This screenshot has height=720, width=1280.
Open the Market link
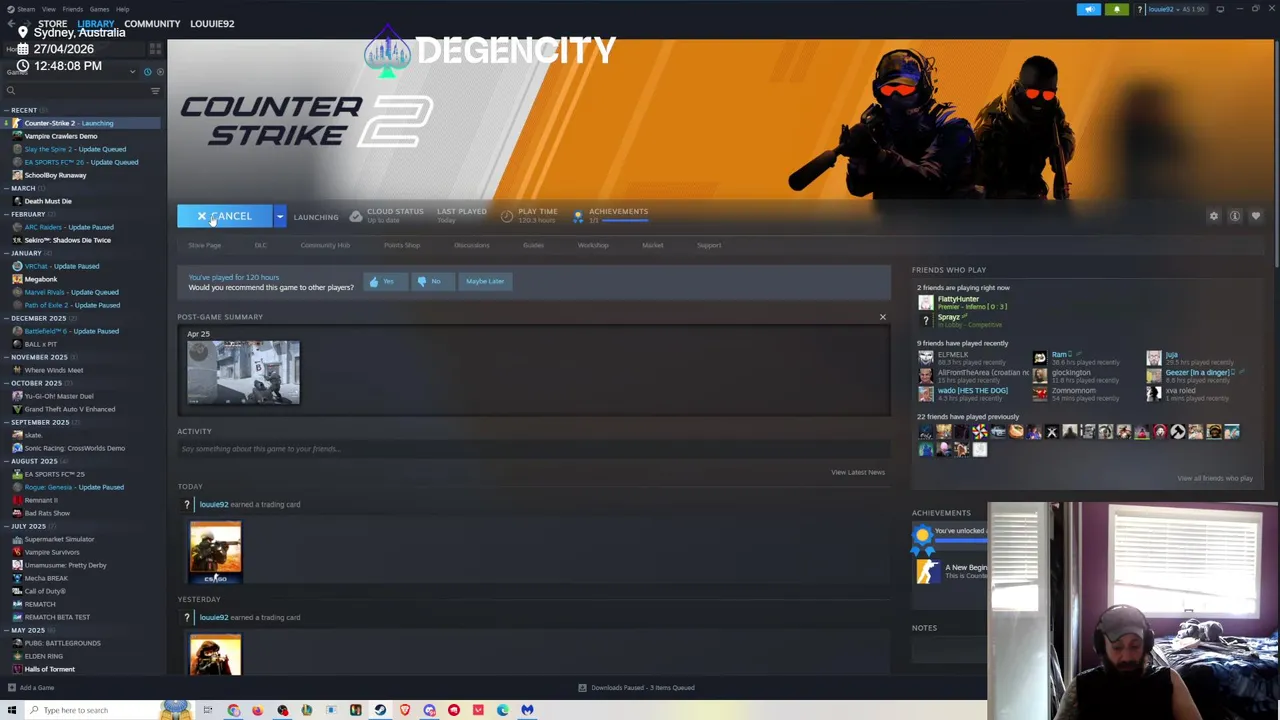[652, 245]
